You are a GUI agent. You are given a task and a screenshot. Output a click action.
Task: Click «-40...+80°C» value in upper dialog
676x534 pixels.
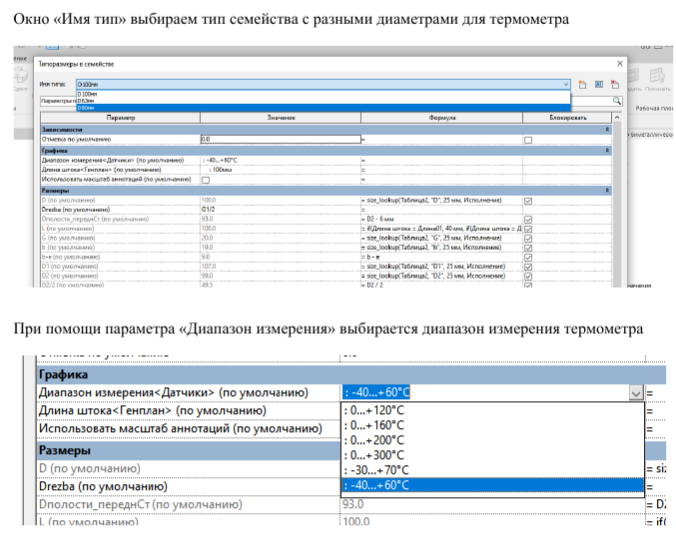(x=220, y=160)
